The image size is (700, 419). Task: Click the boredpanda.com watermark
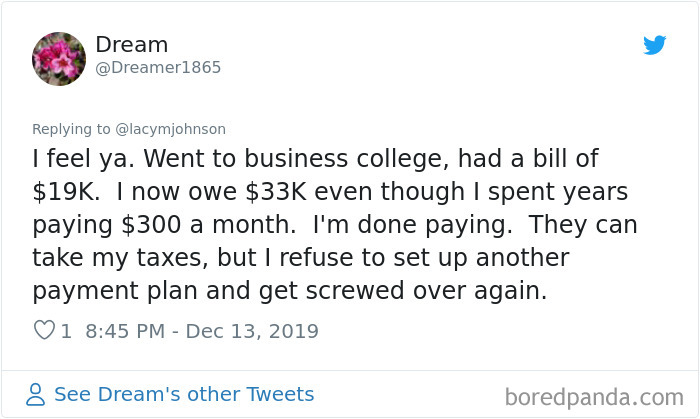[x=594, y=397]
